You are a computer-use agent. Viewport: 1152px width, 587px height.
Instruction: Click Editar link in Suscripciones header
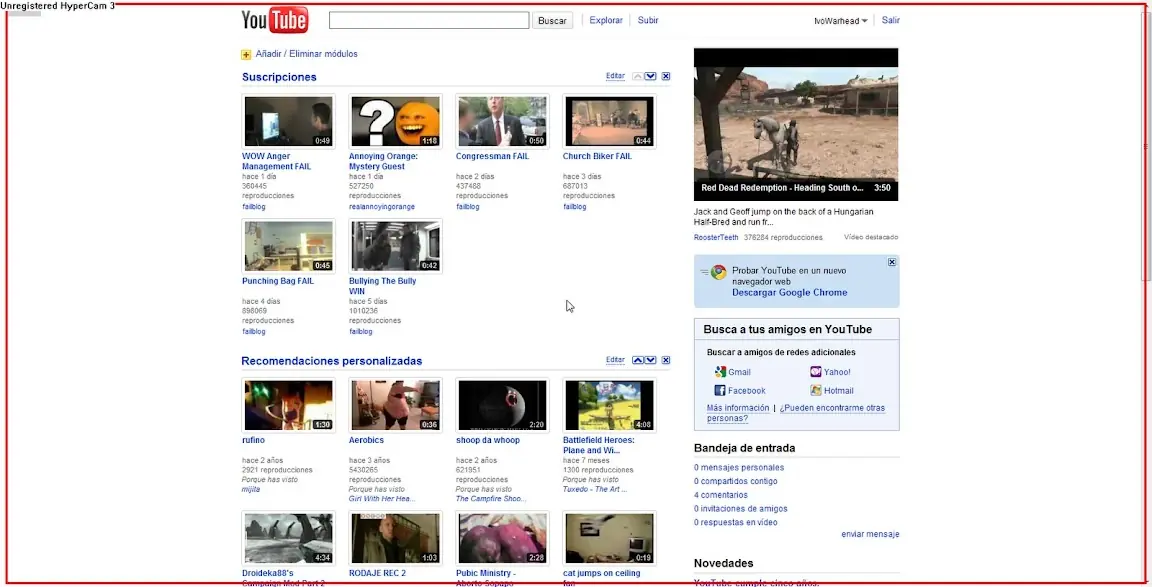pos(615,77)
